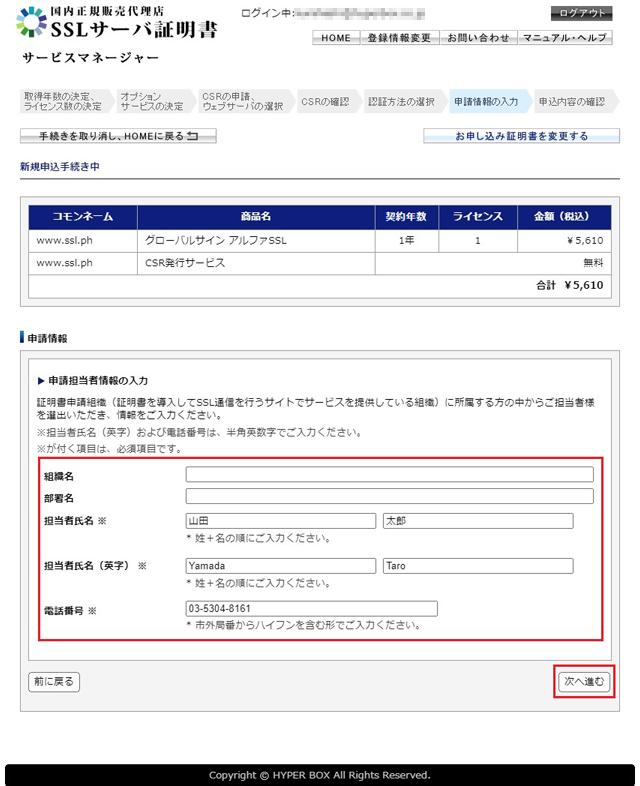This screenshot has height=786, width=640.
Task: Click into the 組織名 text field
Action: click(389, 475)
